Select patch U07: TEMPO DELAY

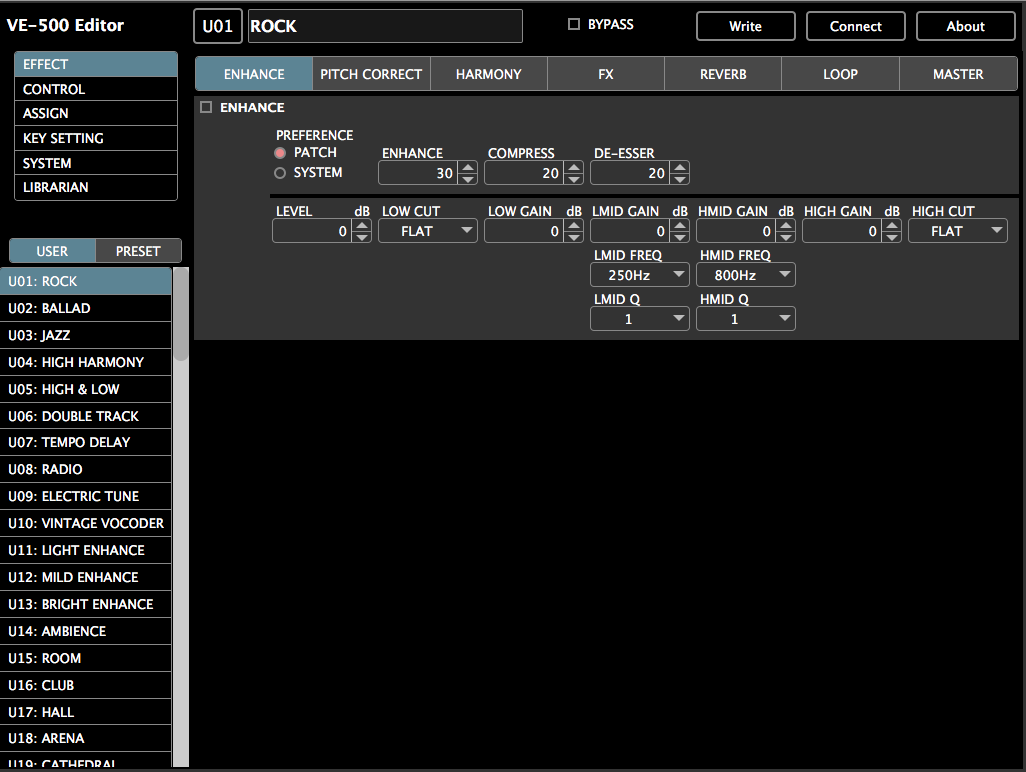click(x=86, y=442)
